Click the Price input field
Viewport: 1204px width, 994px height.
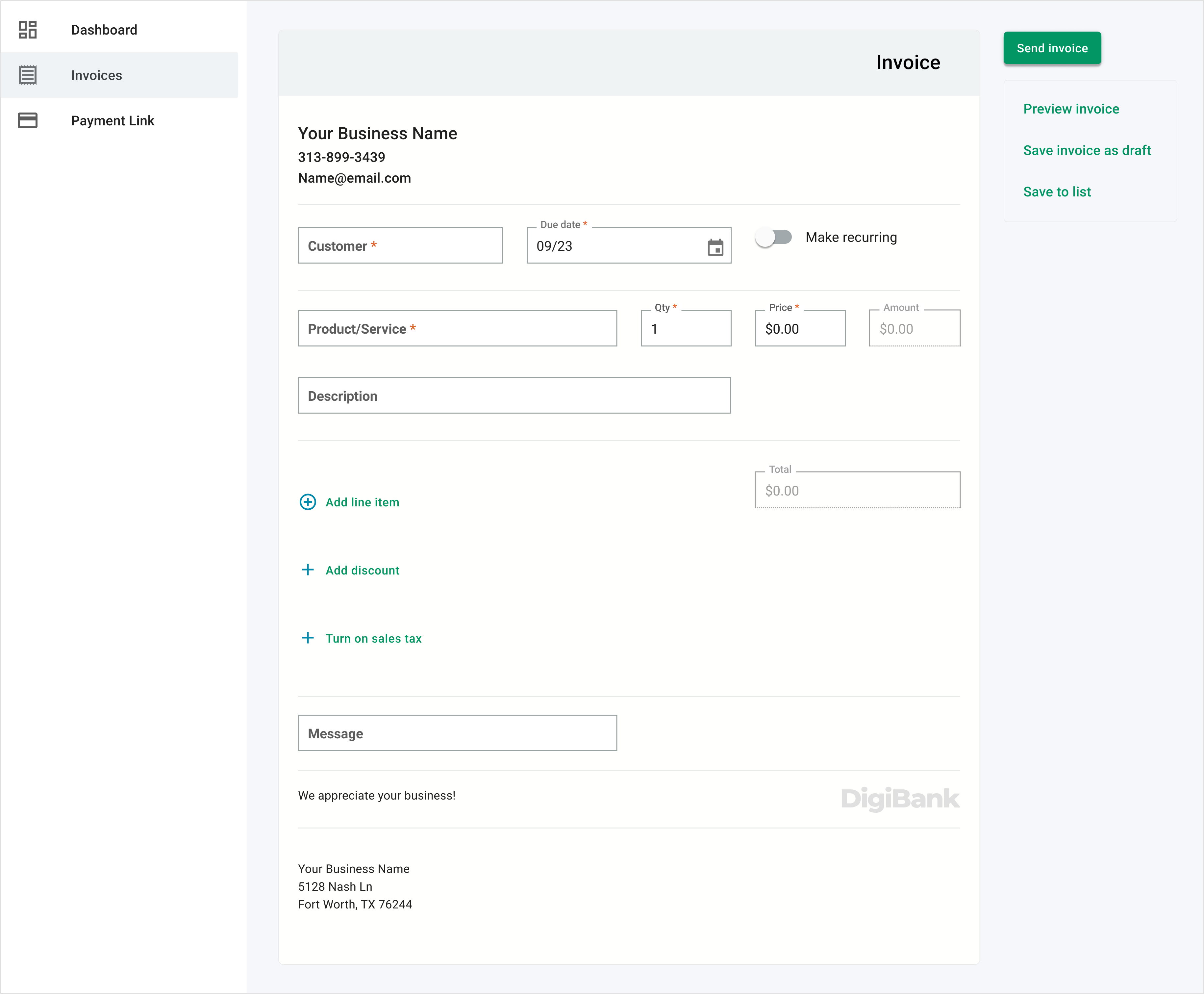[800, 329]
